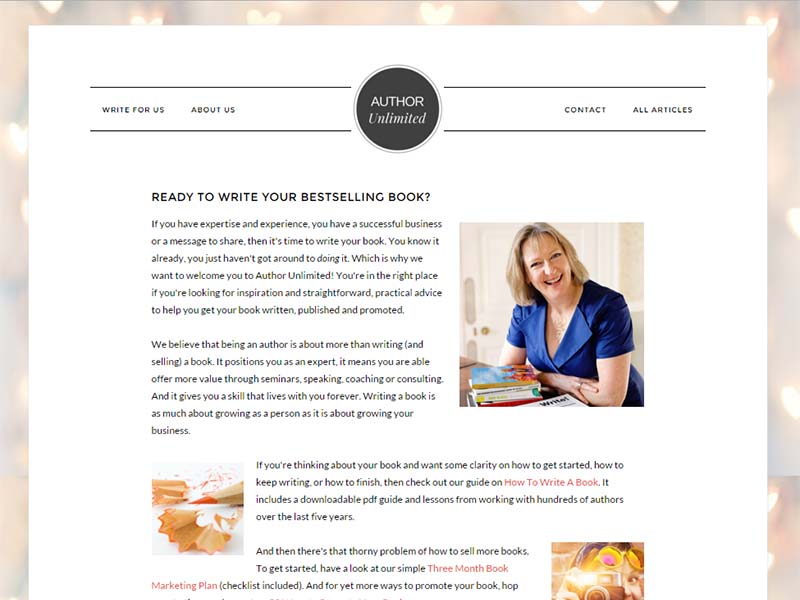This screenshot has width=800, height=600.
Task: Open the Write For Us page
Action: pos(133,110)
